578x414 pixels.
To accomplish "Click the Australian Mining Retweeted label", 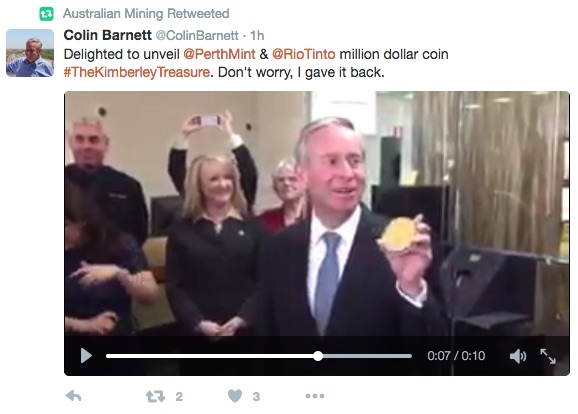I will tap(146, 14).
